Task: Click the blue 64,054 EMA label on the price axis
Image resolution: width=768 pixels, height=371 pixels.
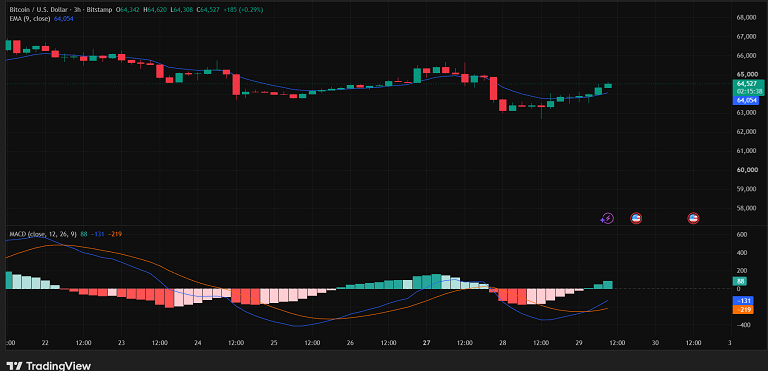Action: click(745, 100)
